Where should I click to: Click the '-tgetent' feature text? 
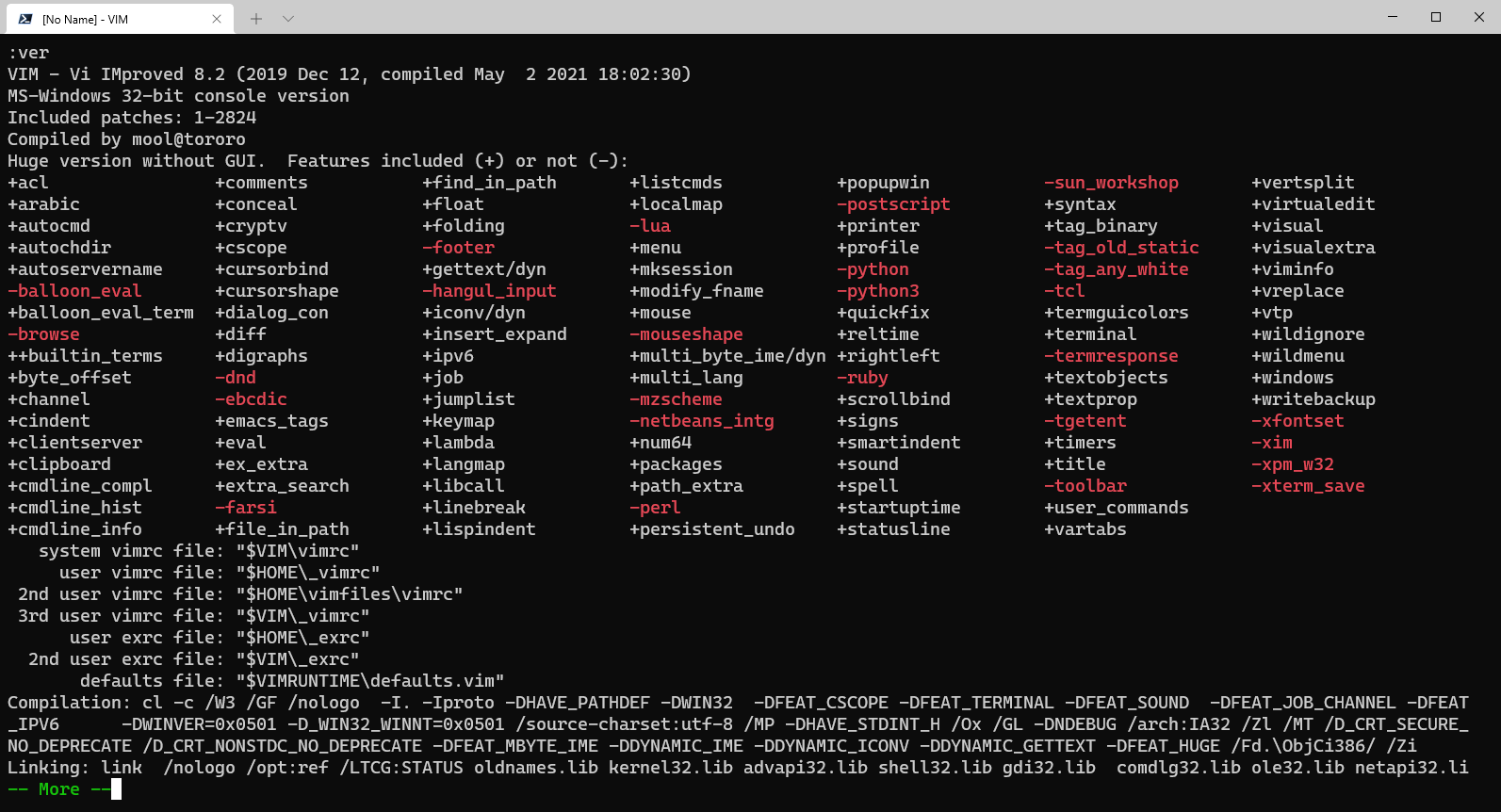(x=1085, y=421)
